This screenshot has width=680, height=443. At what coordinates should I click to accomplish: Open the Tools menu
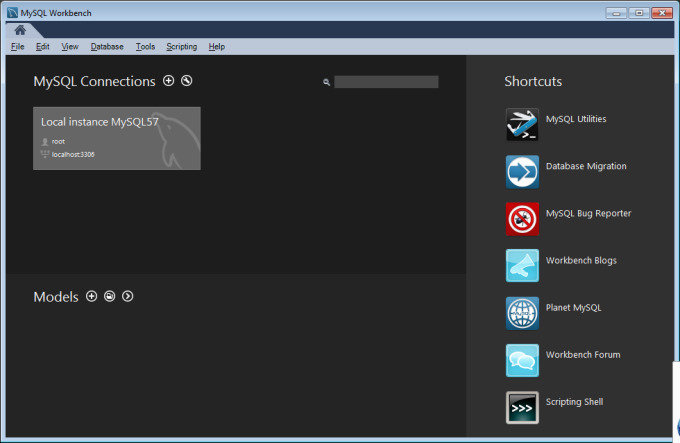[x=145, y=46]
